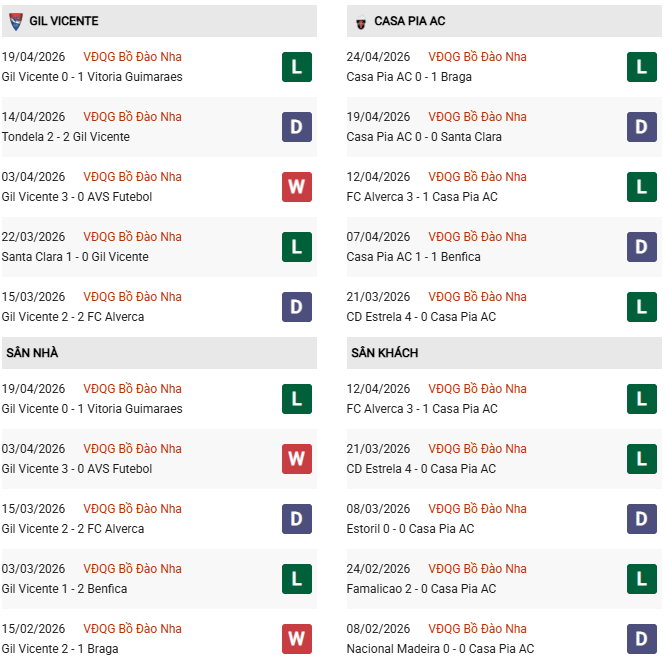Screen dimensions: 667x668
Task: Click the D badge for Tondela 2-2 Gil Vicente
Action: (297, 127)
